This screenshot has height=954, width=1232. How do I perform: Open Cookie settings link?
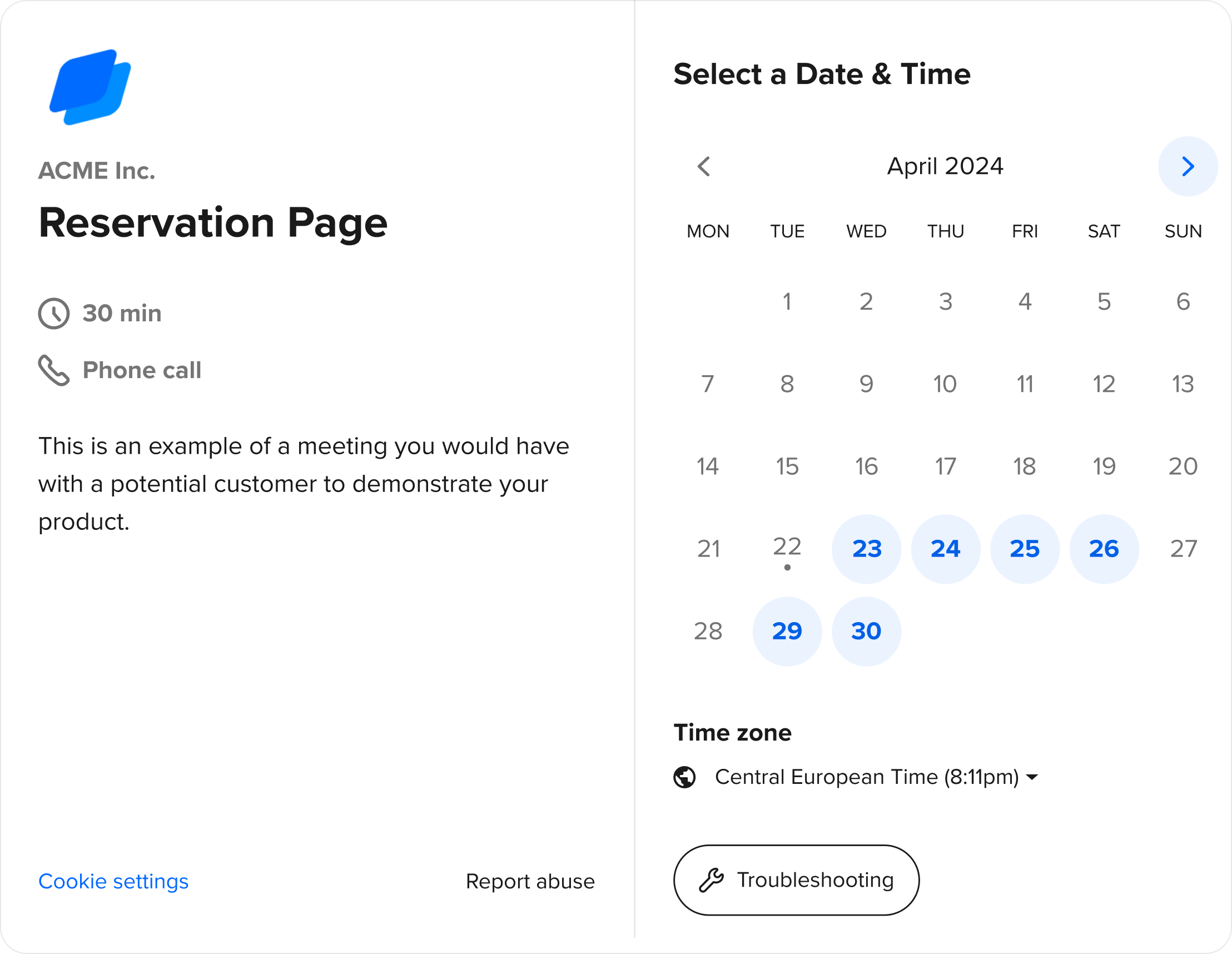click(113, 881)
